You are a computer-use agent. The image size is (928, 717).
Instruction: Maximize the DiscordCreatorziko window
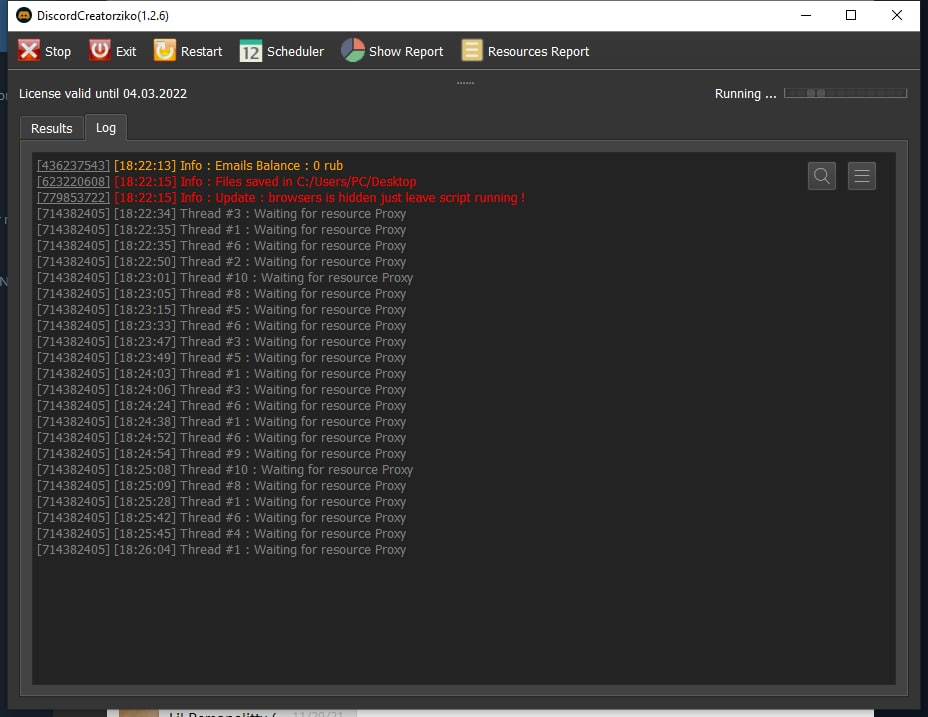click(851, 15)
